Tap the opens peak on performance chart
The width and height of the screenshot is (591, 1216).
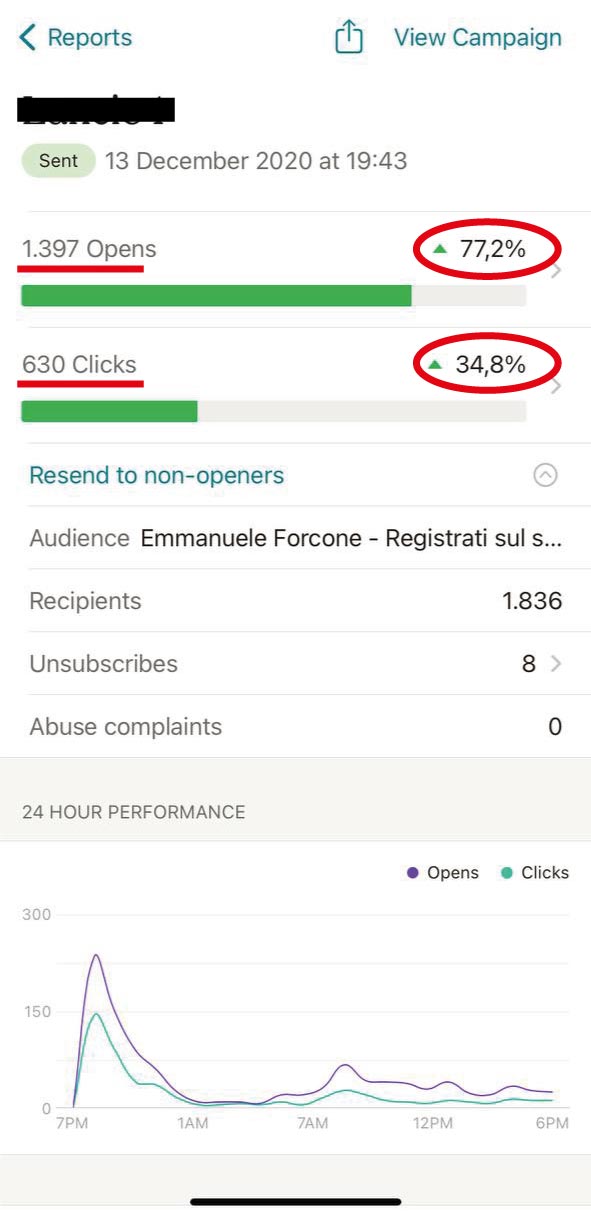coord(96,955)
